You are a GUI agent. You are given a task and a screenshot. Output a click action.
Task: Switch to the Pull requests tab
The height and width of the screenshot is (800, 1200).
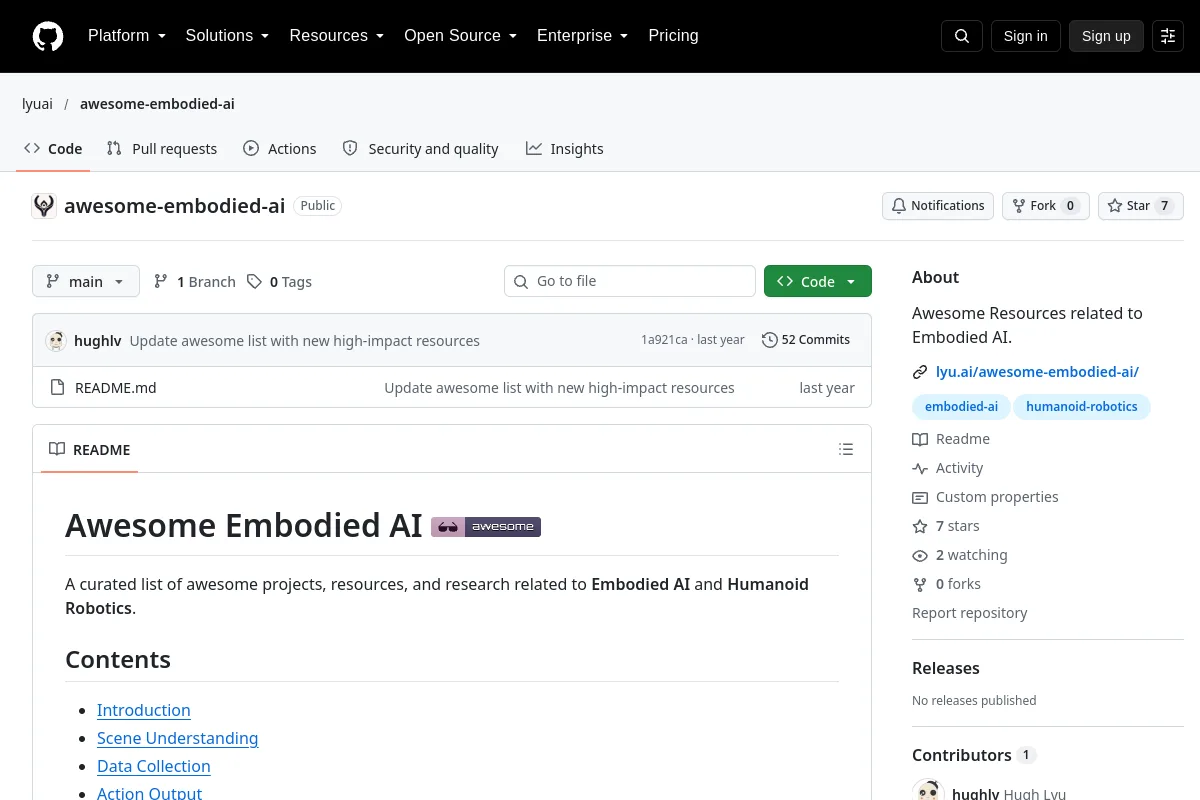[x=162, y=149]
